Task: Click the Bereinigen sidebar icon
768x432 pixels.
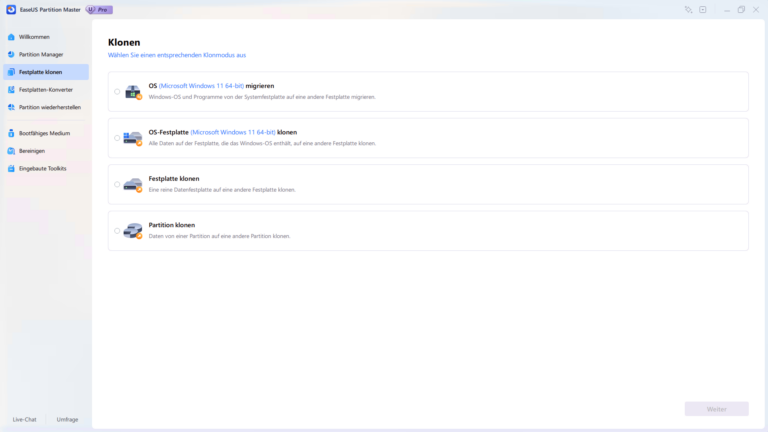Action: click(x=11, y=151)
